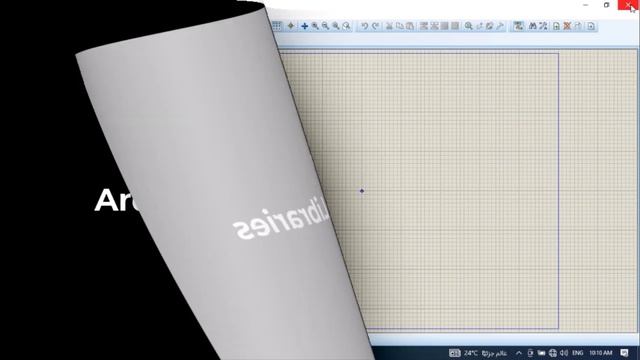Open the Packaging Tool
Image resolution: width=640 pixels, height=360 pixels.
489,26
